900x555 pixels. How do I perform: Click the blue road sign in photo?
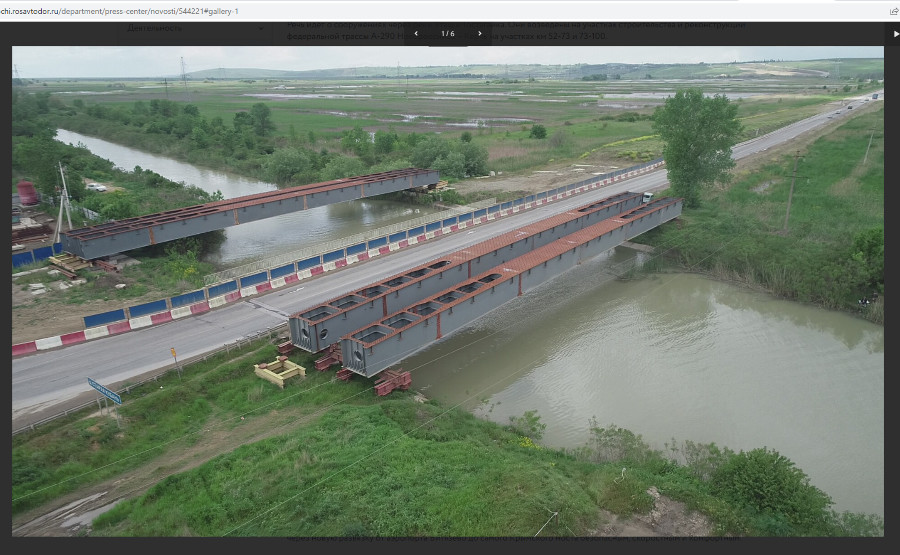coord(104,391)
